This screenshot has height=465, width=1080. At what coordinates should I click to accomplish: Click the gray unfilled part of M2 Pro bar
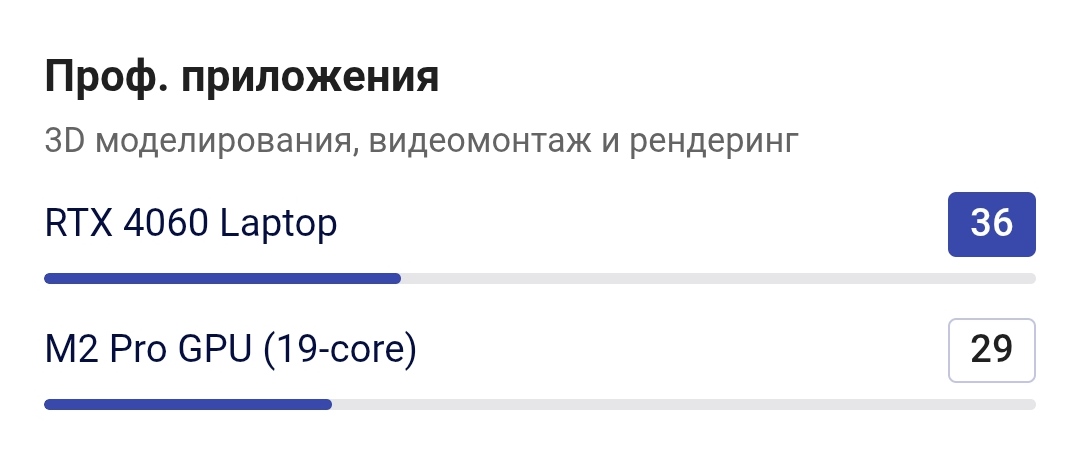(x=684, y=404)
